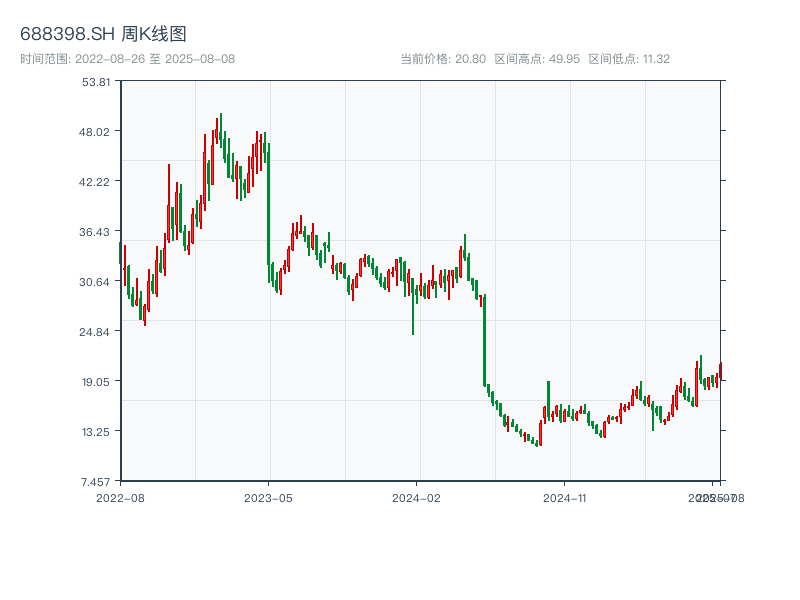Click the 2023-05 x-axis date label
Viewport: 800px width, 600px height.
pos(268,497)
